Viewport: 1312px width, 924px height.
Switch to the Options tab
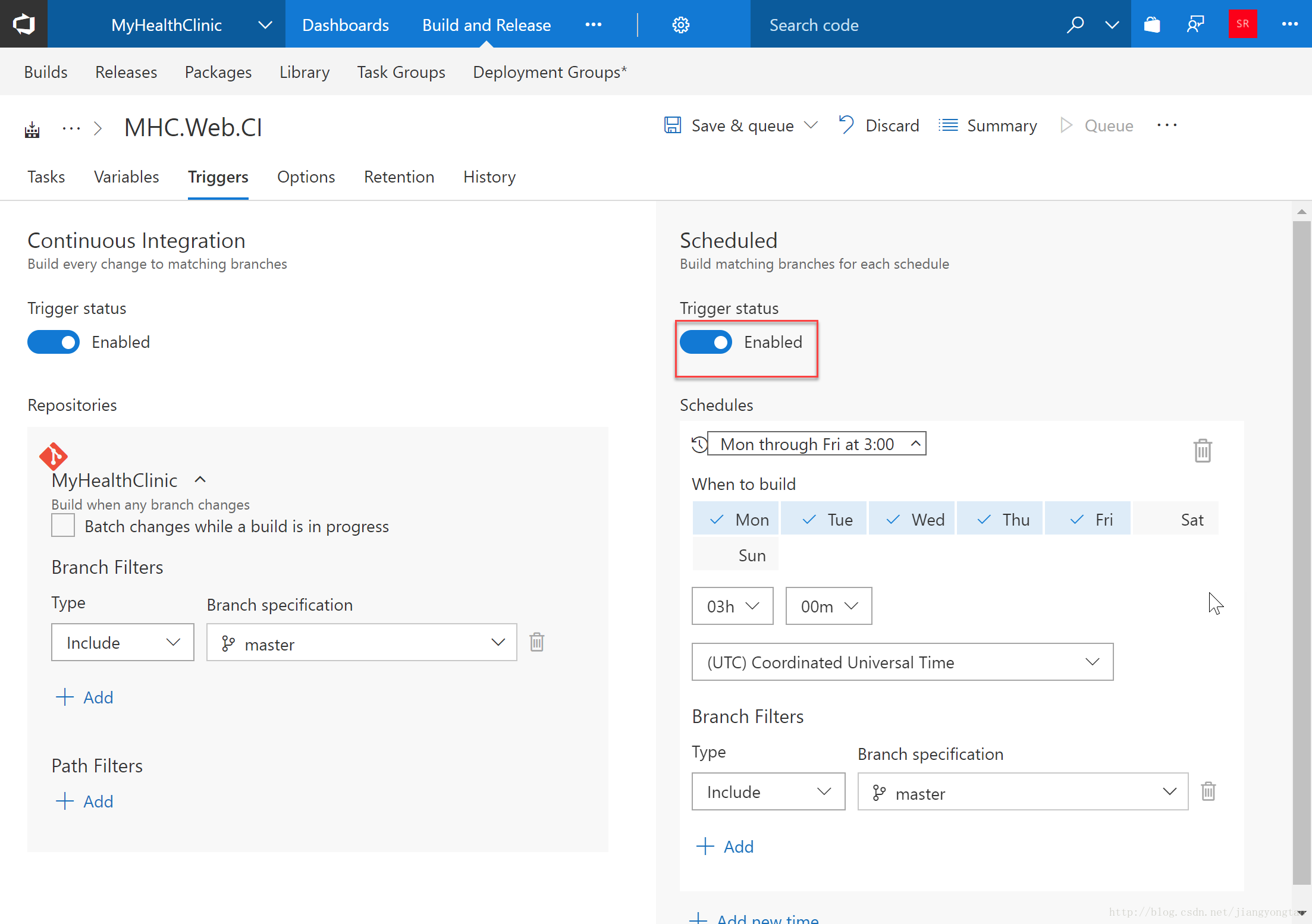click(306, 177)
